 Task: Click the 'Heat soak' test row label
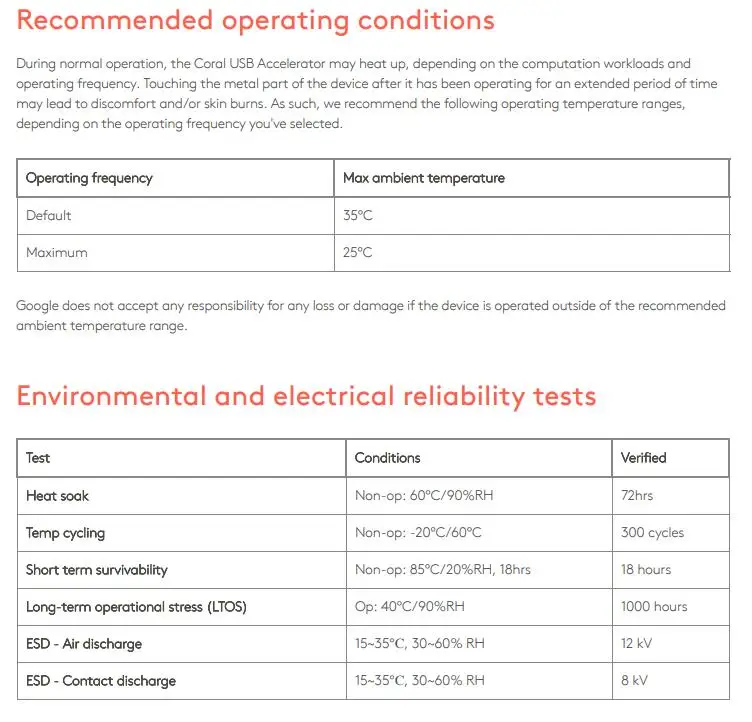(58, 495)
